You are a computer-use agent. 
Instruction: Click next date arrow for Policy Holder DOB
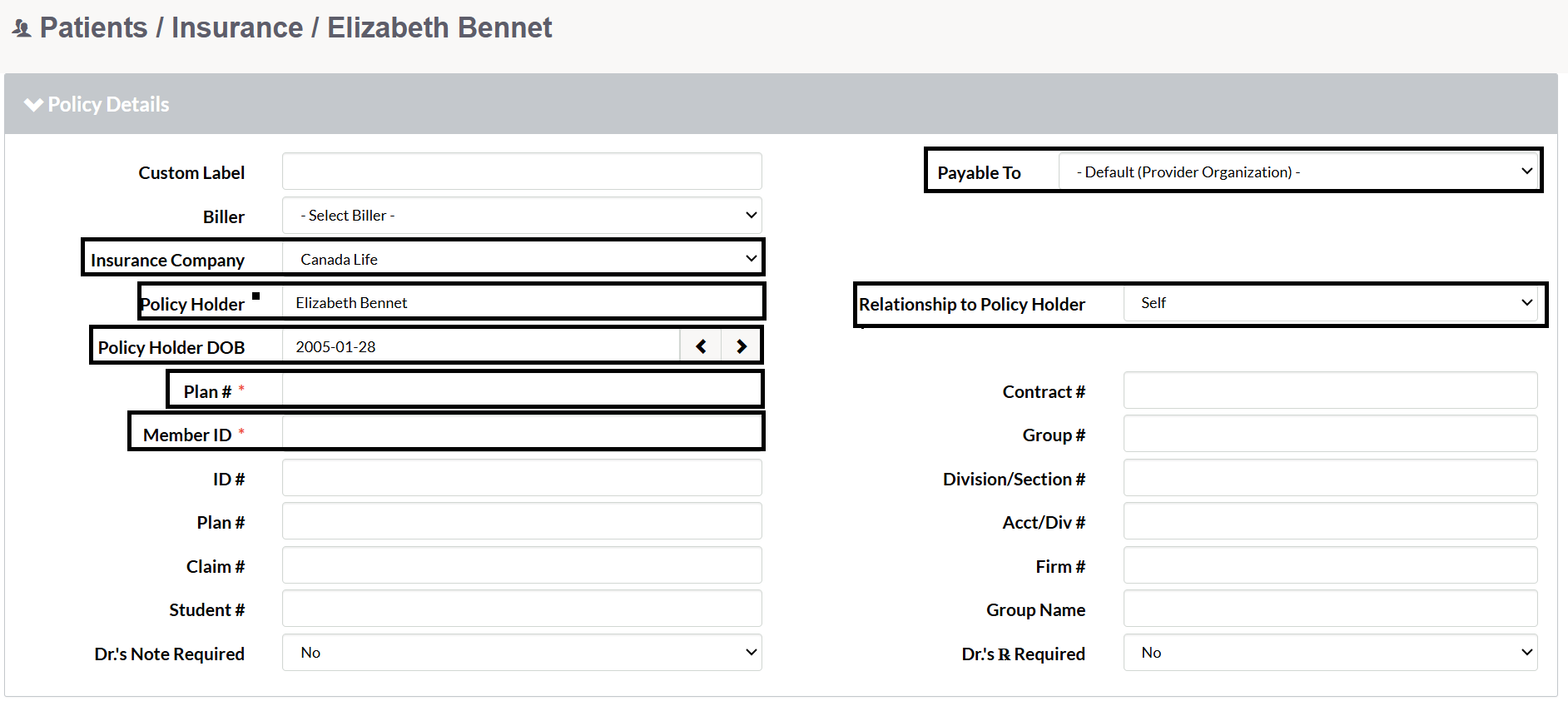[x=741, y=346]
